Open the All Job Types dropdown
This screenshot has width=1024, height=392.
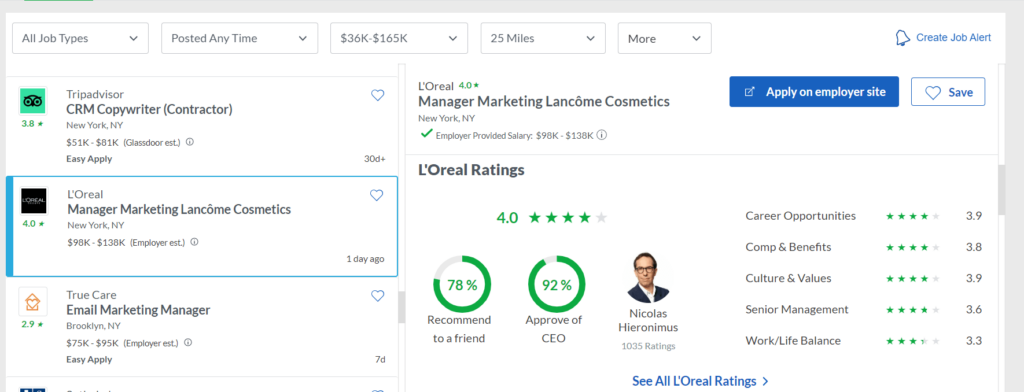(80, 39)
